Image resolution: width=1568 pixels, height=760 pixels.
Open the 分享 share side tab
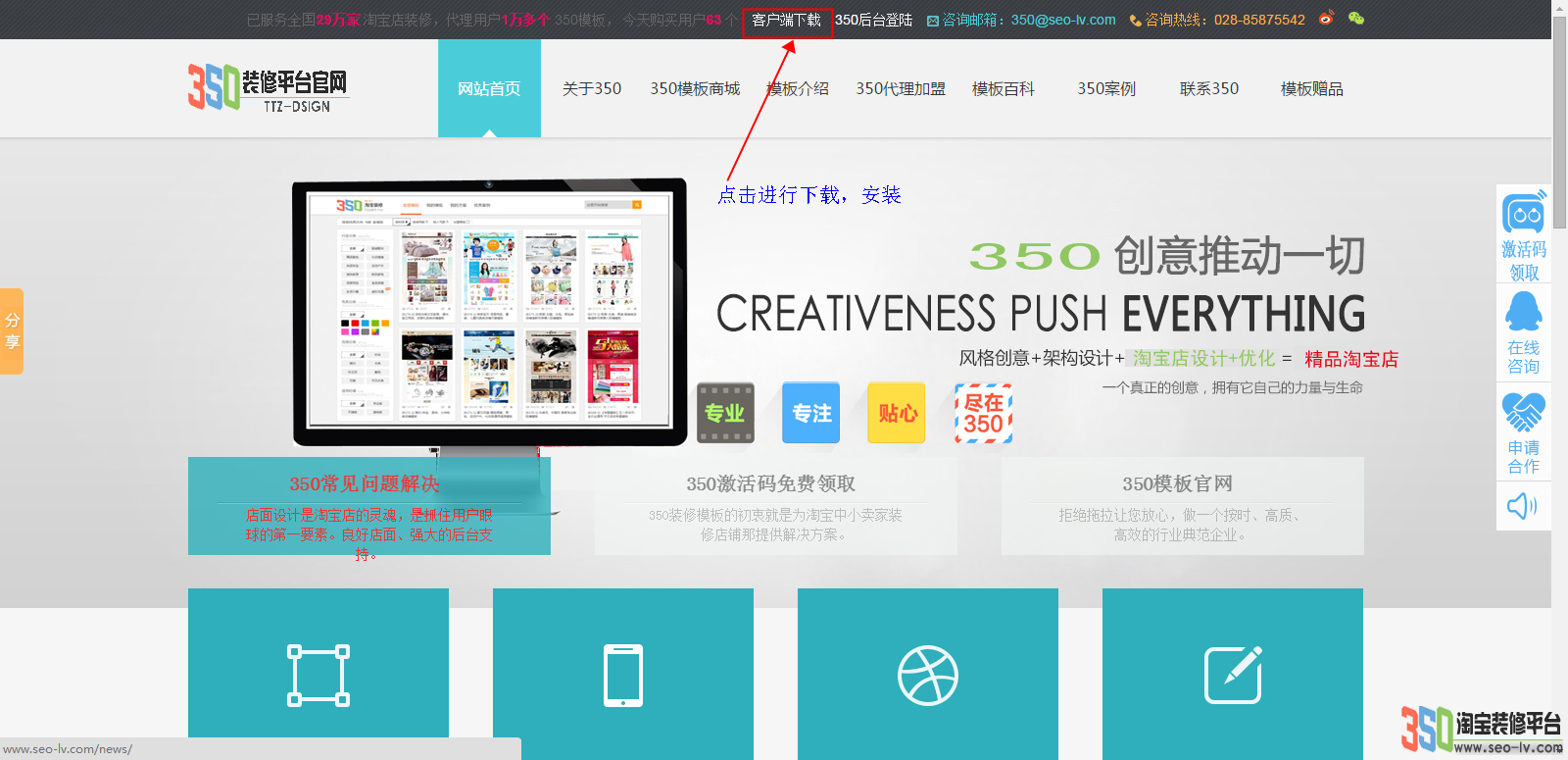coord(12,331)
